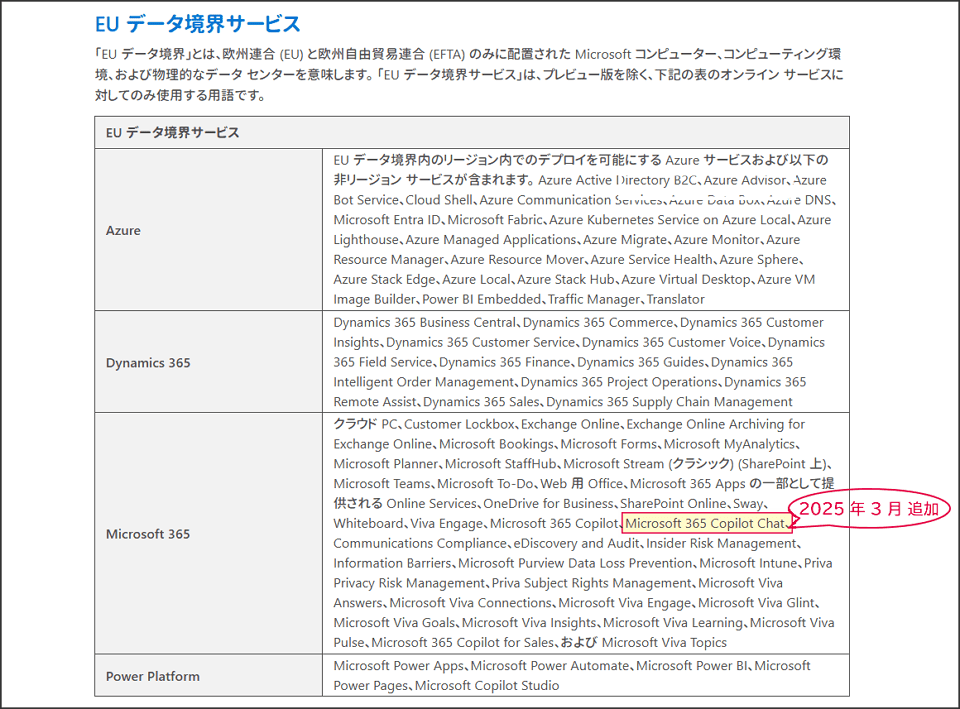The width and height of the screenshot is (960, 709).
Task: Click the text "Dynamics 365 Business Central"
Action: click(x=425, y=322)
